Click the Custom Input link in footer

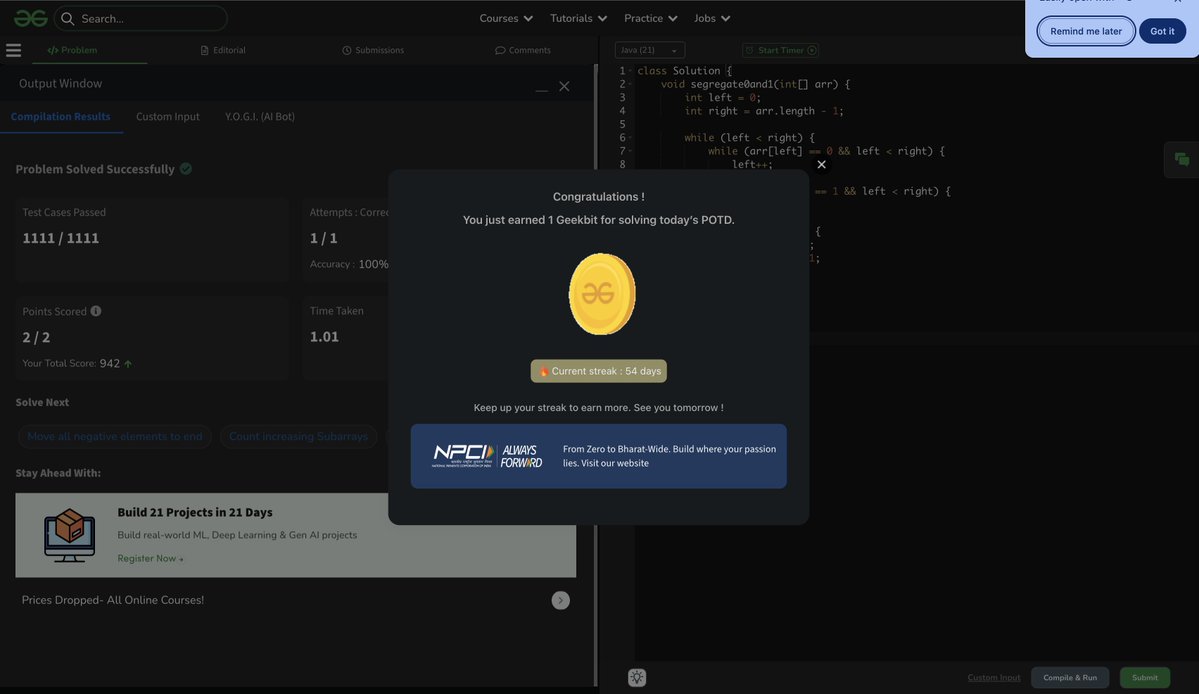point(993,678)
